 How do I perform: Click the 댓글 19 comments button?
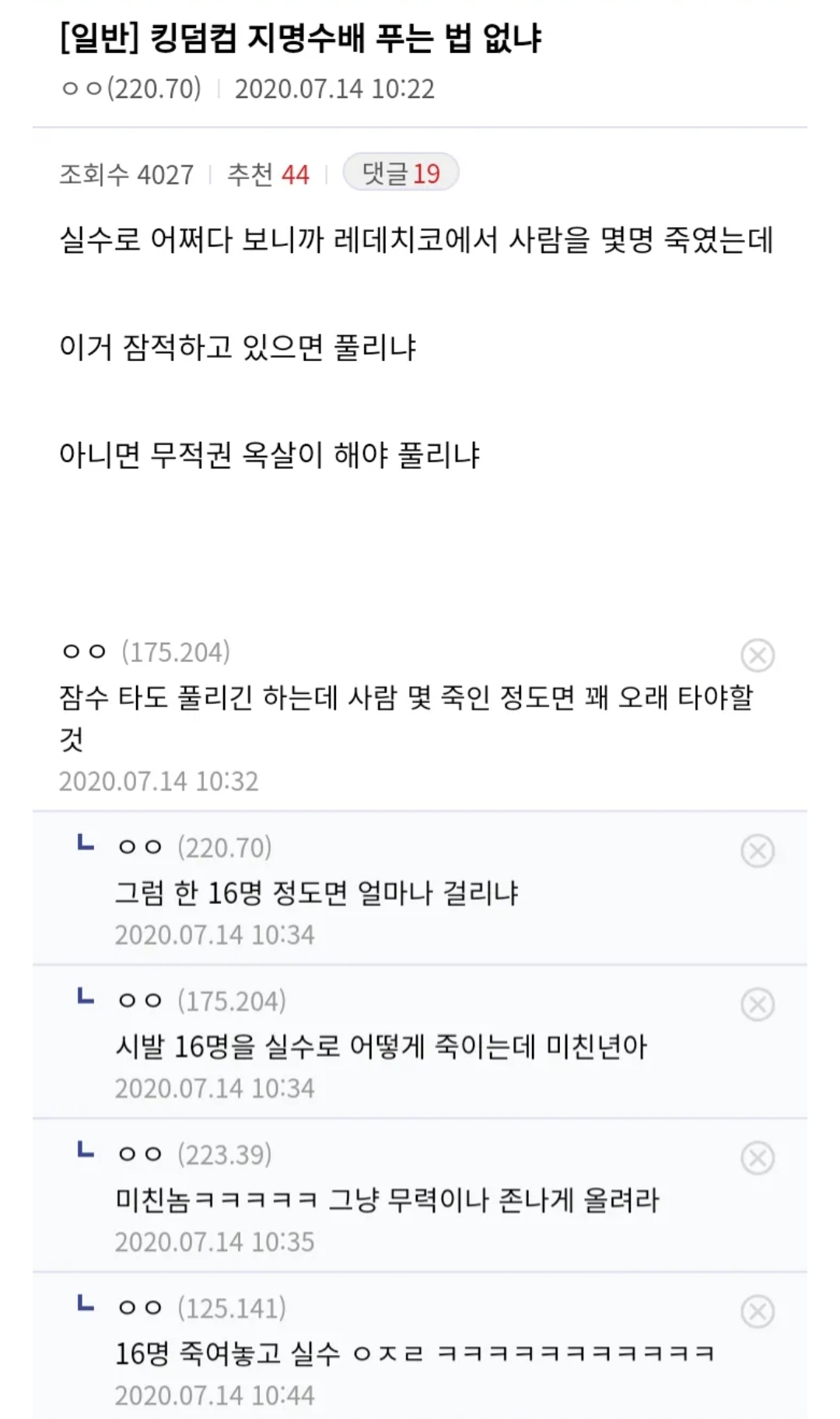[401, 173]
